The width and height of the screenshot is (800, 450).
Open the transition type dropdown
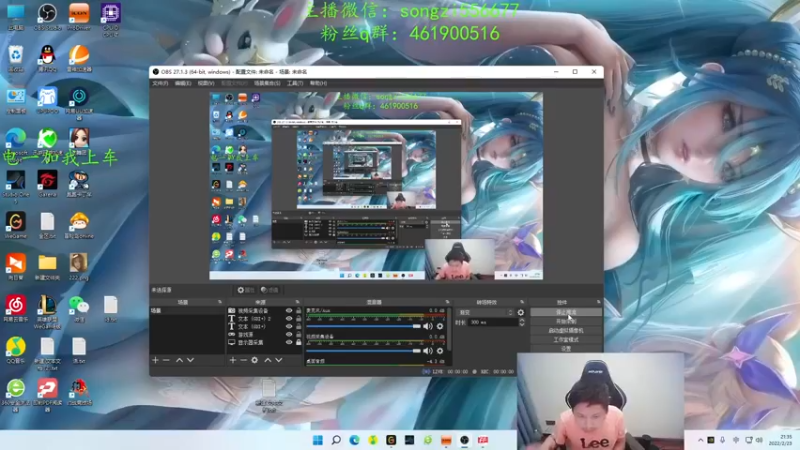click(x=485, y=312)
